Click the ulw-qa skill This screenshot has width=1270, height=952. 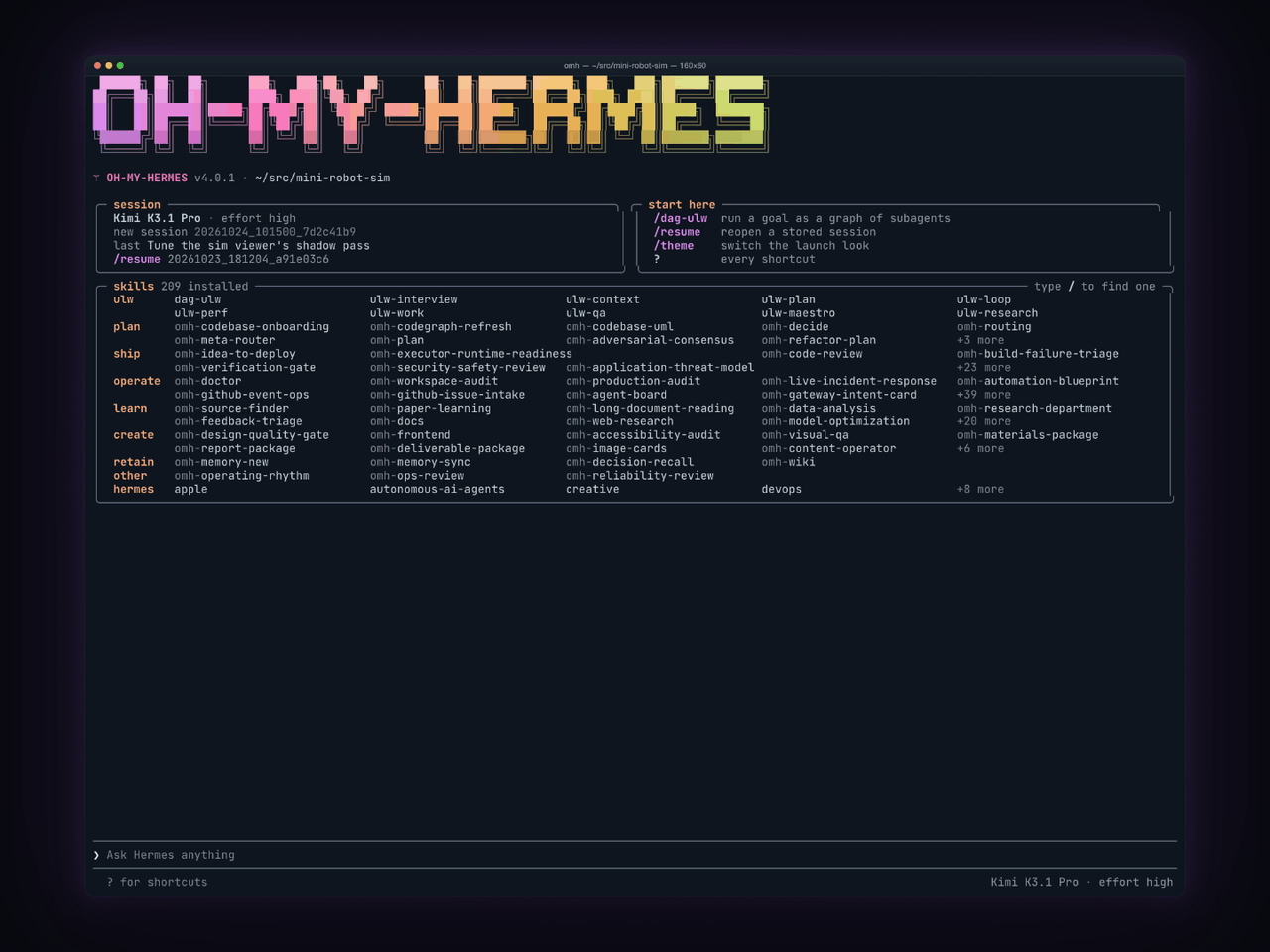point(585,313)
